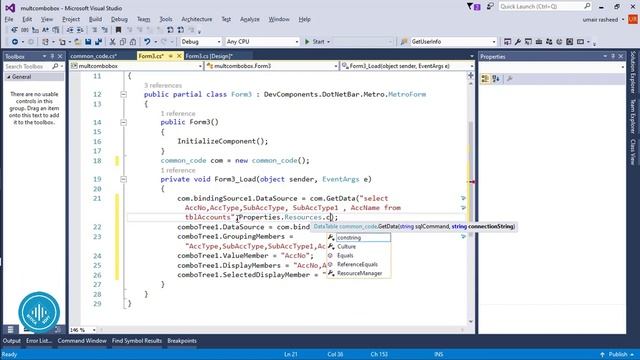
Task: Collapse the Form3() constructor at line 14
Action: [123, 122]
